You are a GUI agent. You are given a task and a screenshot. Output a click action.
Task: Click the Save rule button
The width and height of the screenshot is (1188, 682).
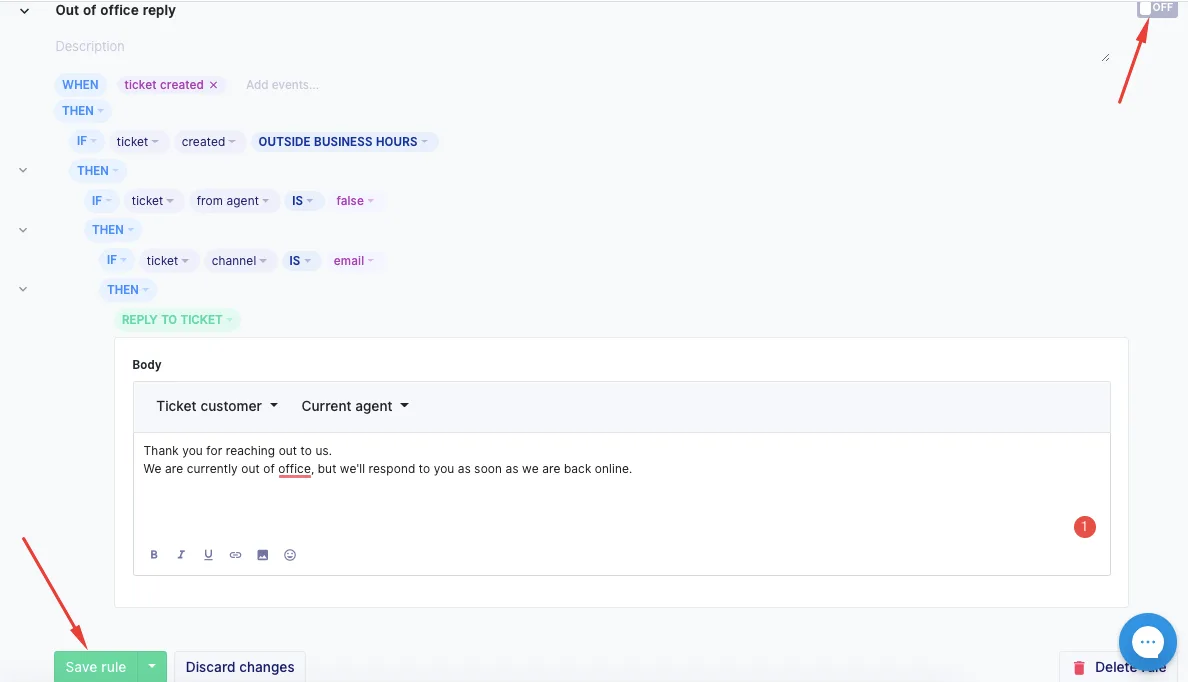(96, 667)
